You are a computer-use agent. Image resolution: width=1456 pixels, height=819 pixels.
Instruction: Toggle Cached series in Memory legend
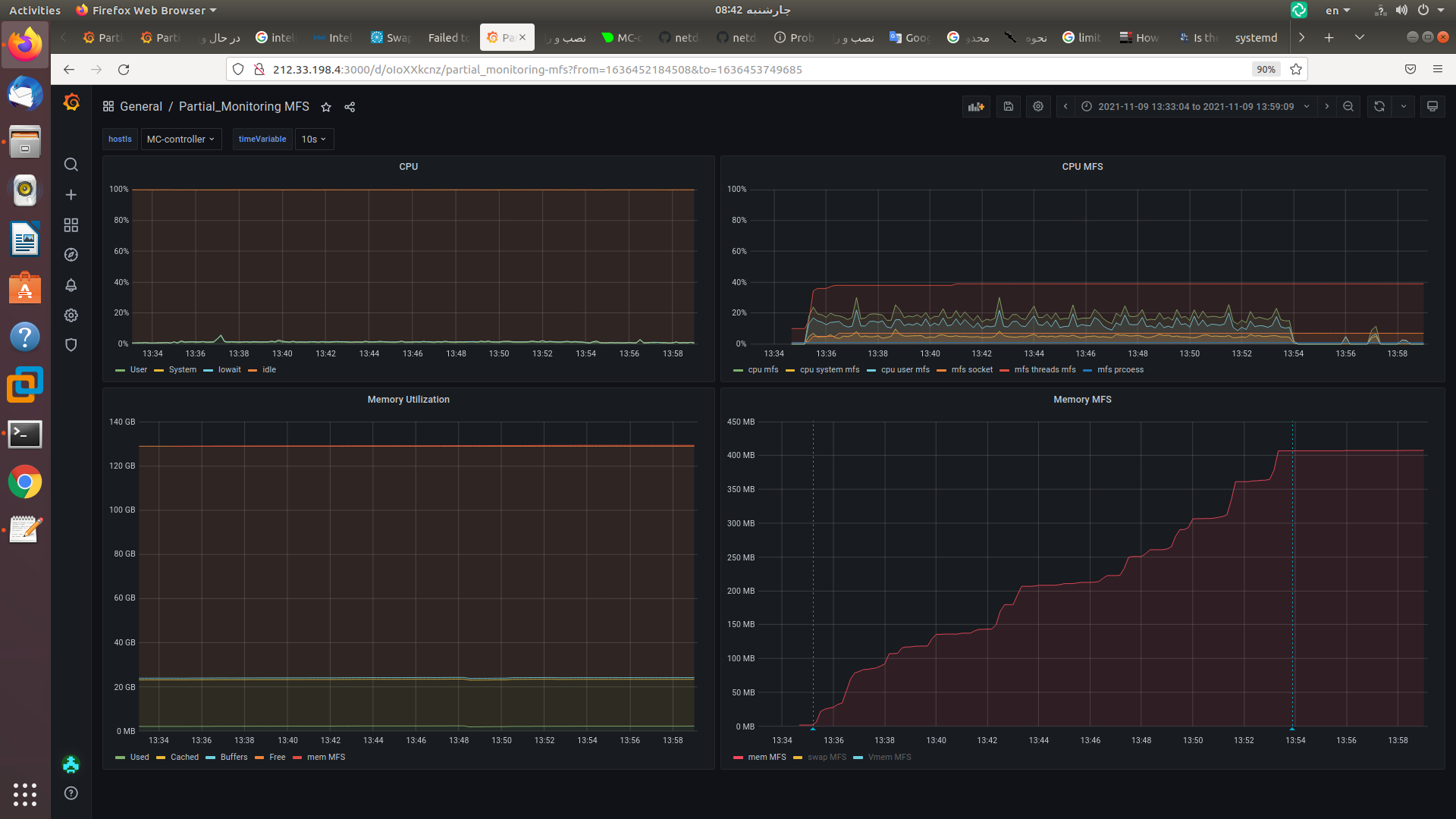[x=184, y=758]
